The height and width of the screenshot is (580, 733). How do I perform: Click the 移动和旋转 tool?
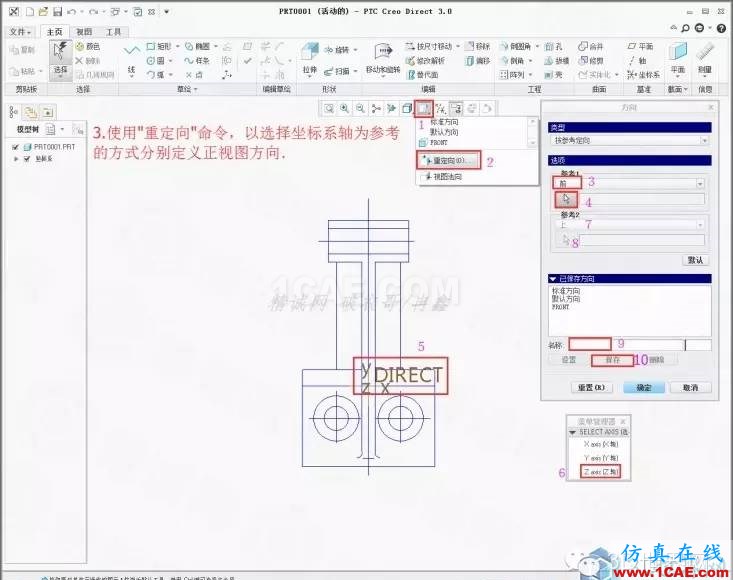tap(383, 59)
